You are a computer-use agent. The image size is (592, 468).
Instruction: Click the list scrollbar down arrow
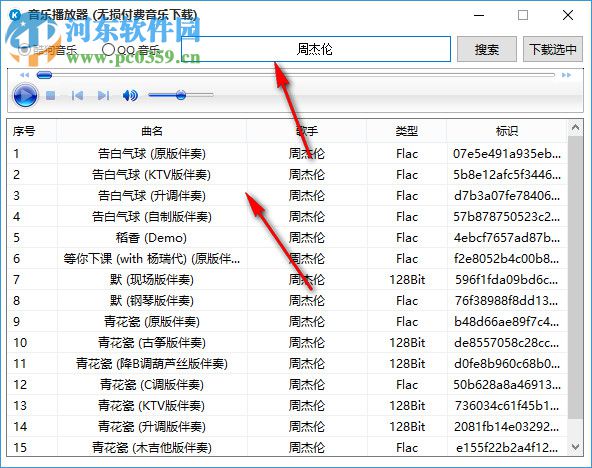point(575,447)
